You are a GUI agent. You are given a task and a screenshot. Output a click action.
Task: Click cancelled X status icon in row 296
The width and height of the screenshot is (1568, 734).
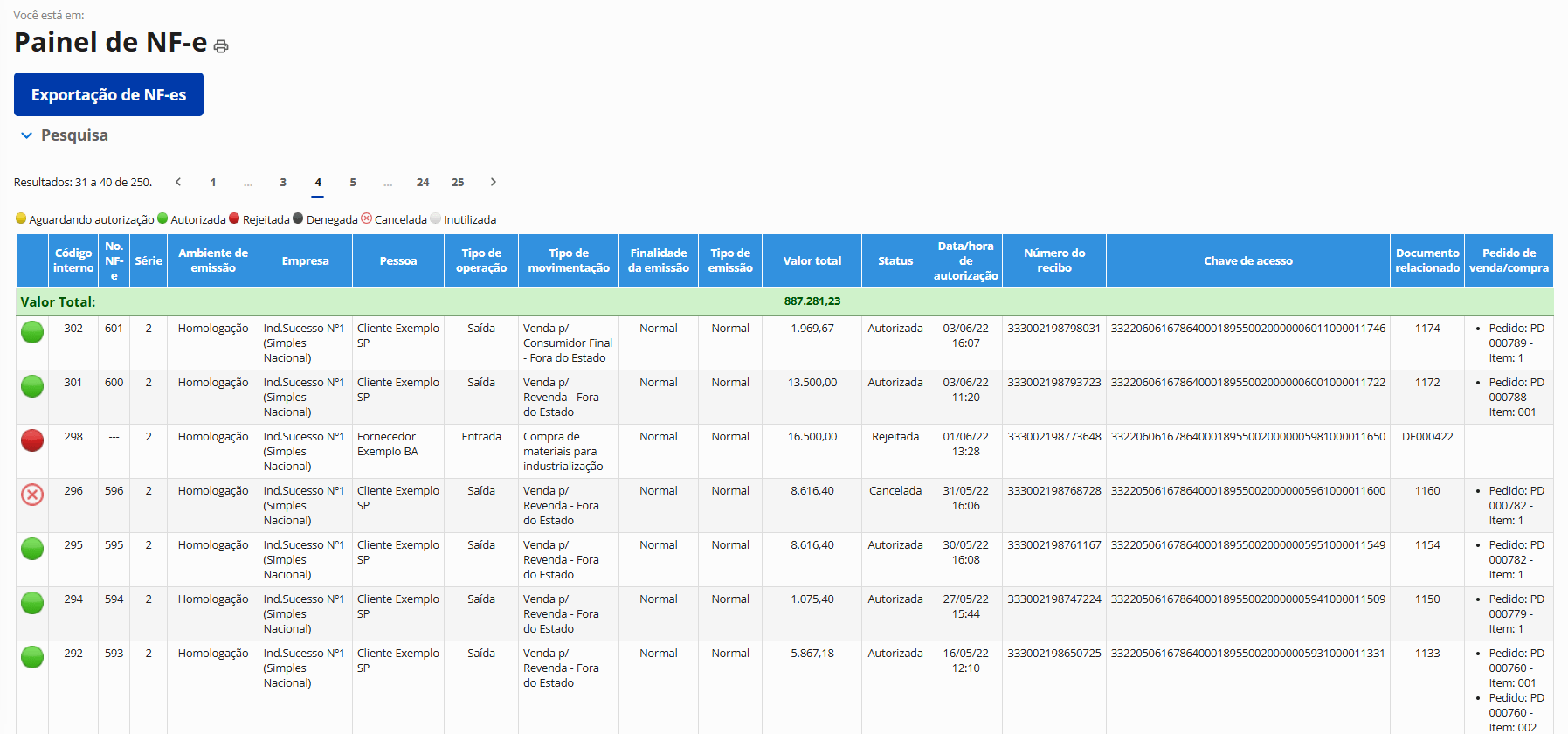[32, 495]
